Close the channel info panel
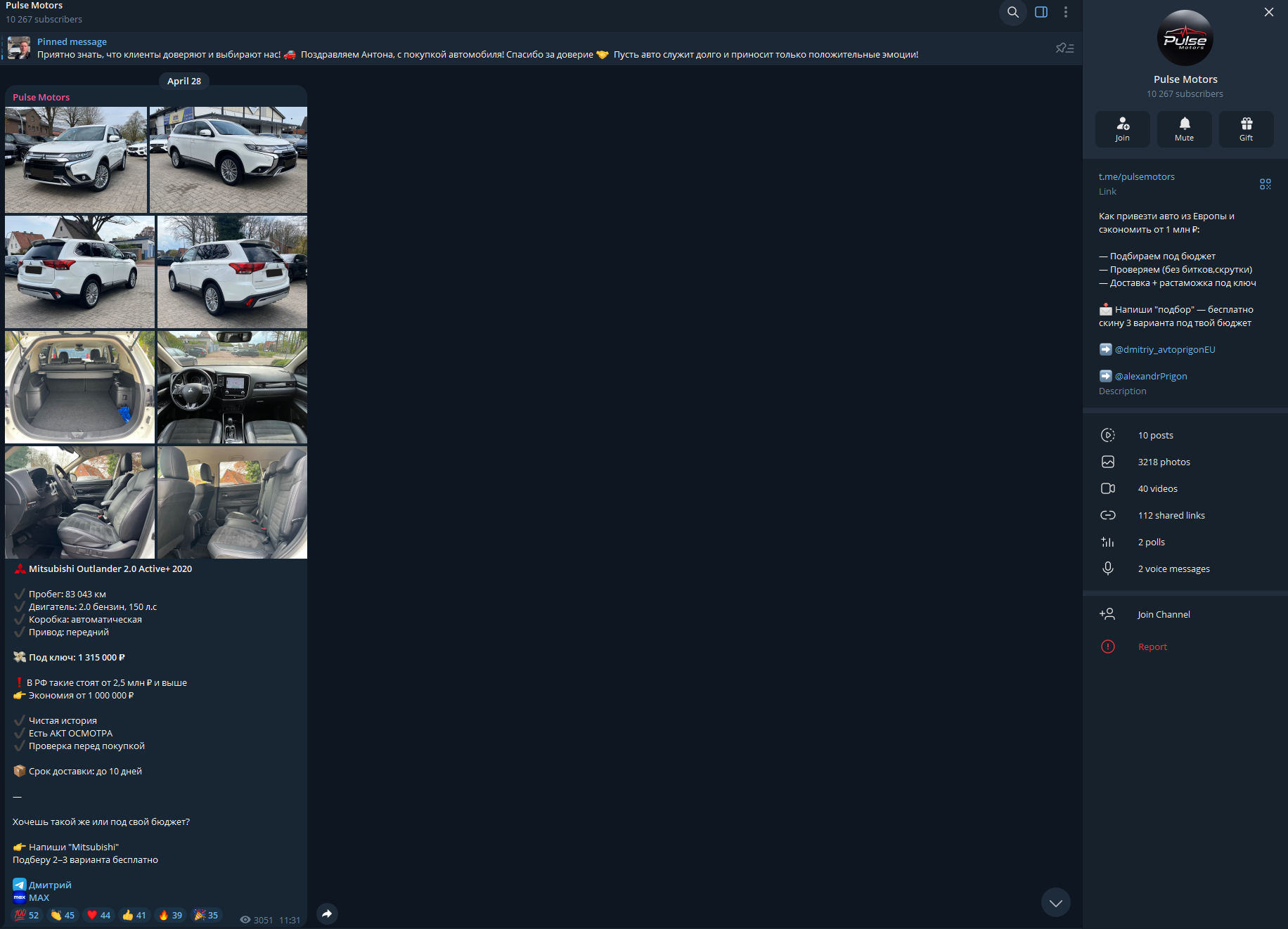 pyautogui.click(x=1269, y=12)
